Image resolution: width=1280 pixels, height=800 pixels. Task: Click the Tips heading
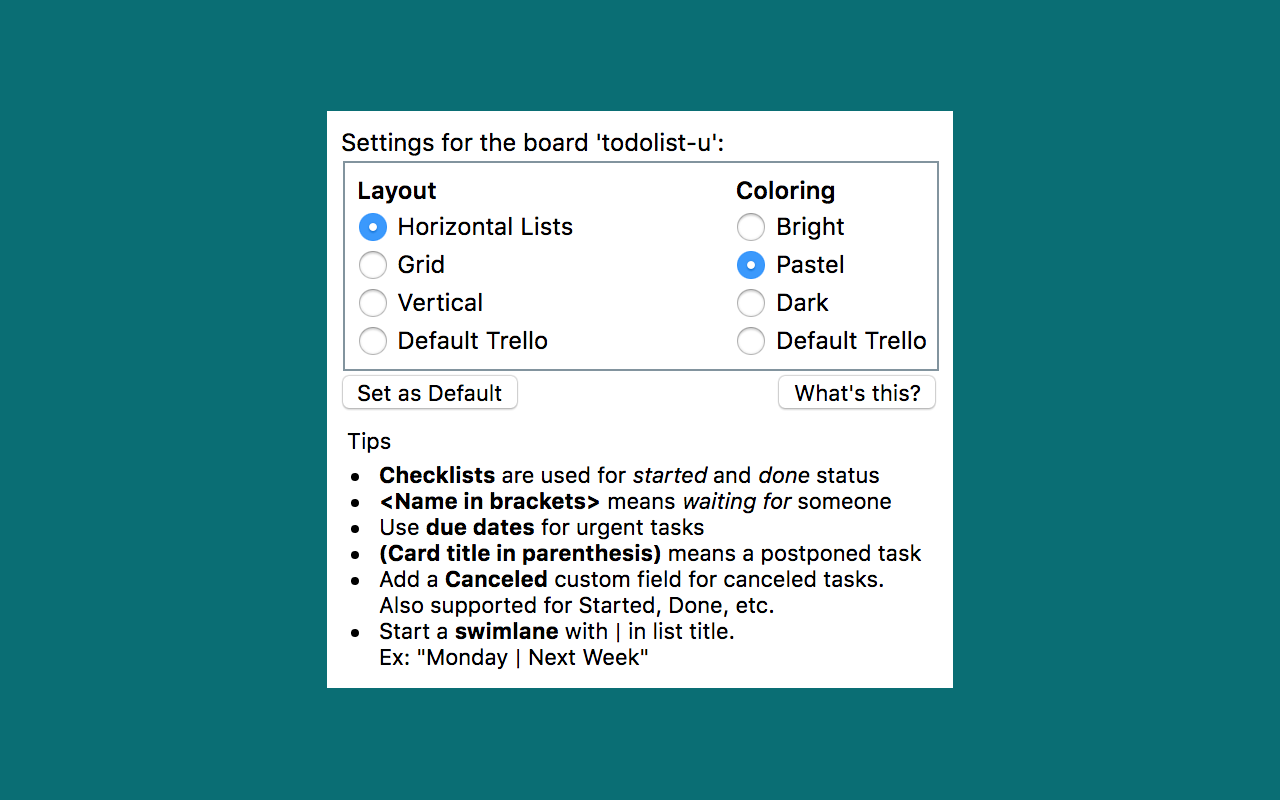coord(369,442)
